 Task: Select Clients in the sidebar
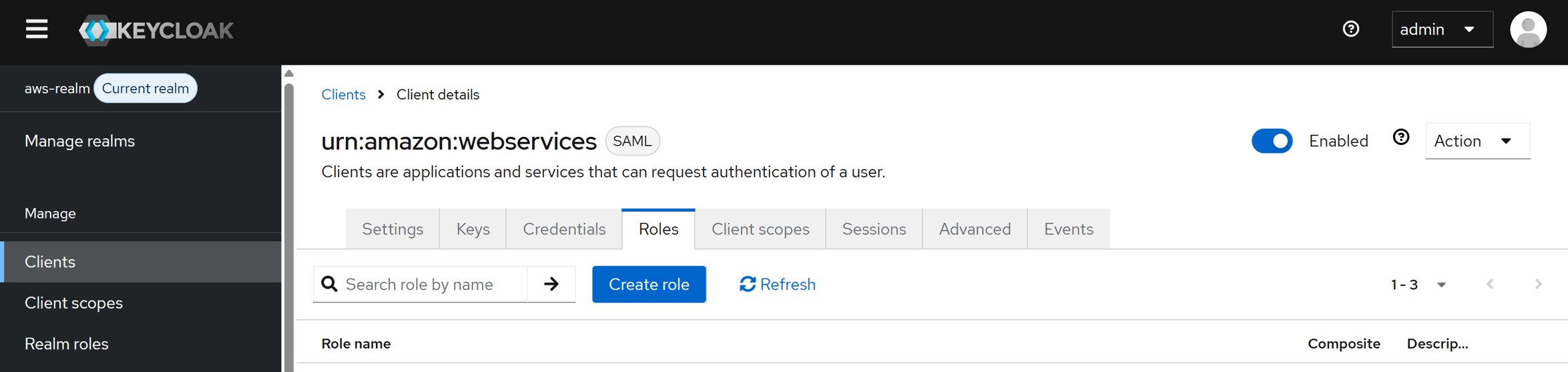coord(140,262)
